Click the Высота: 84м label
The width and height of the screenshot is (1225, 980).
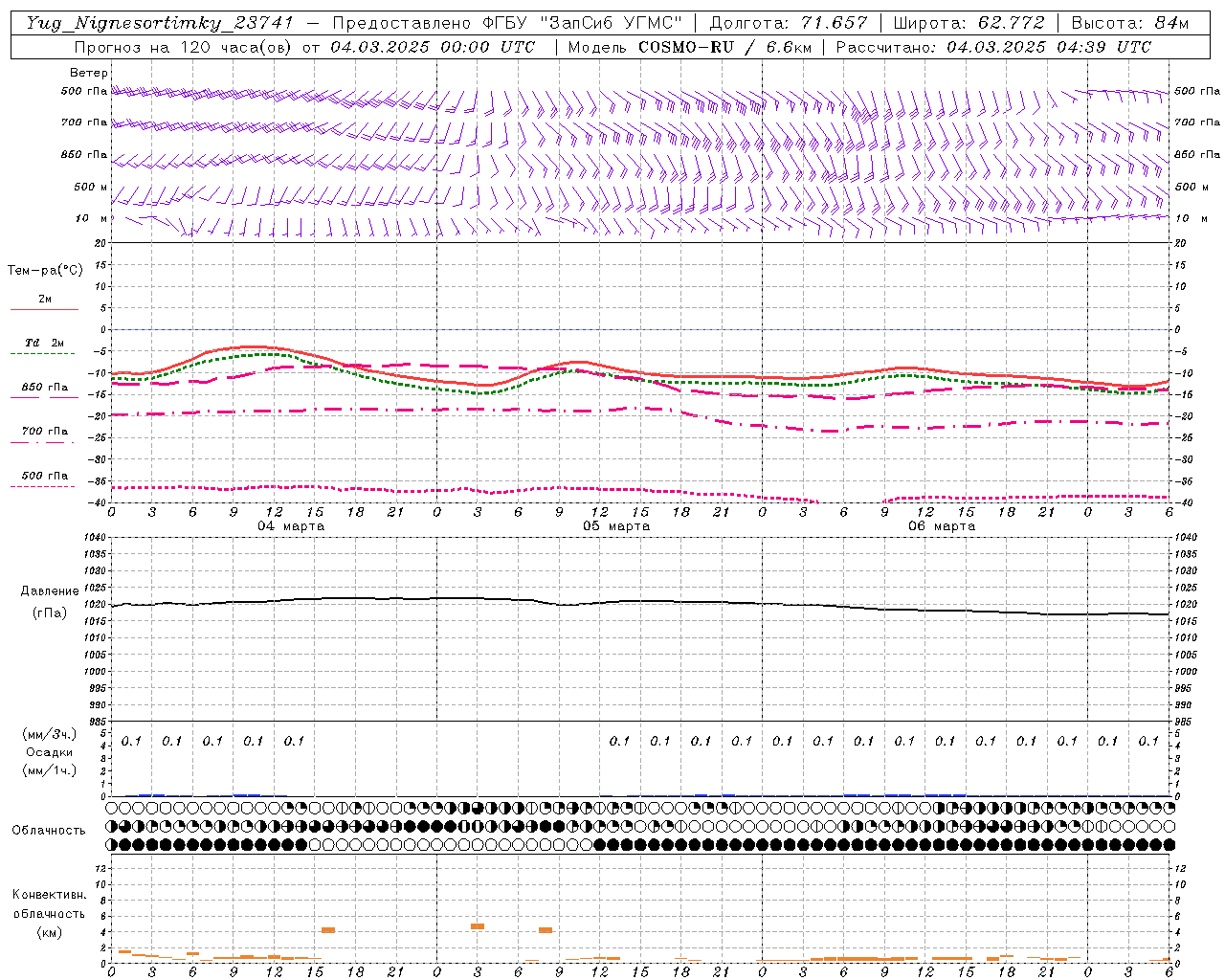[x=1130, y=23]
